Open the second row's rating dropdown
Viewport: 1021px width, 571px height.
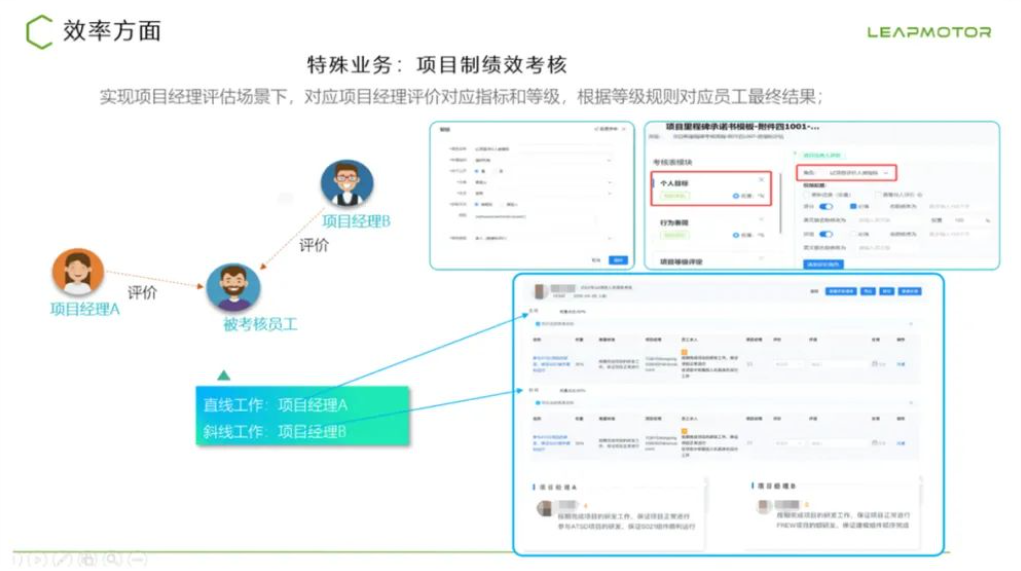(x=787, y=443)
